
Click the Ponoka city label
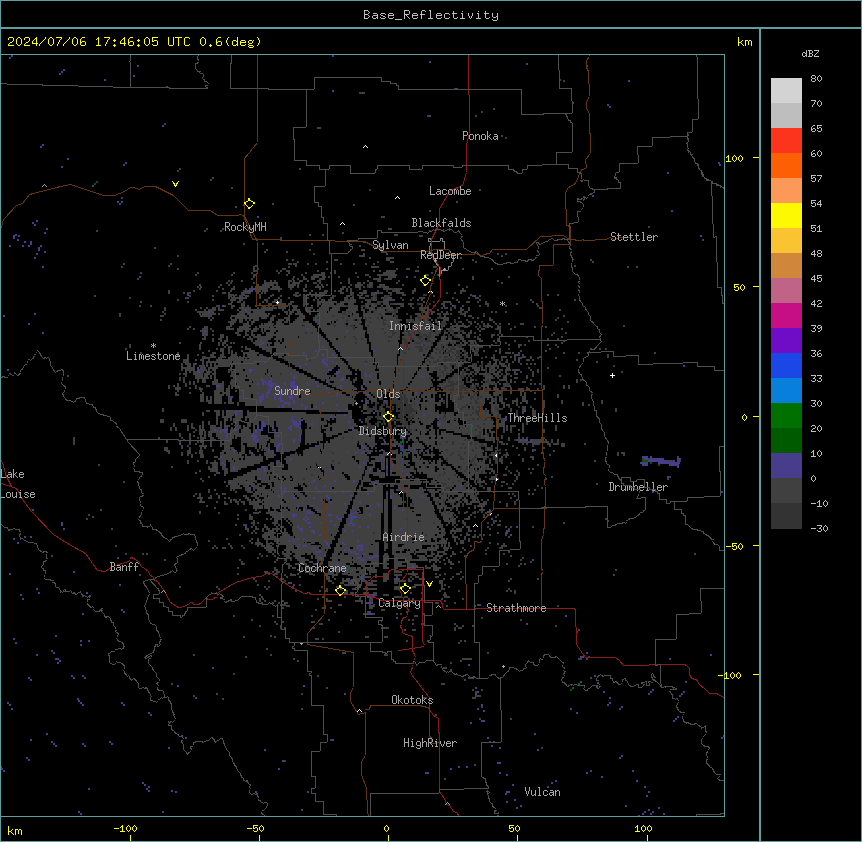click(480, 136)
